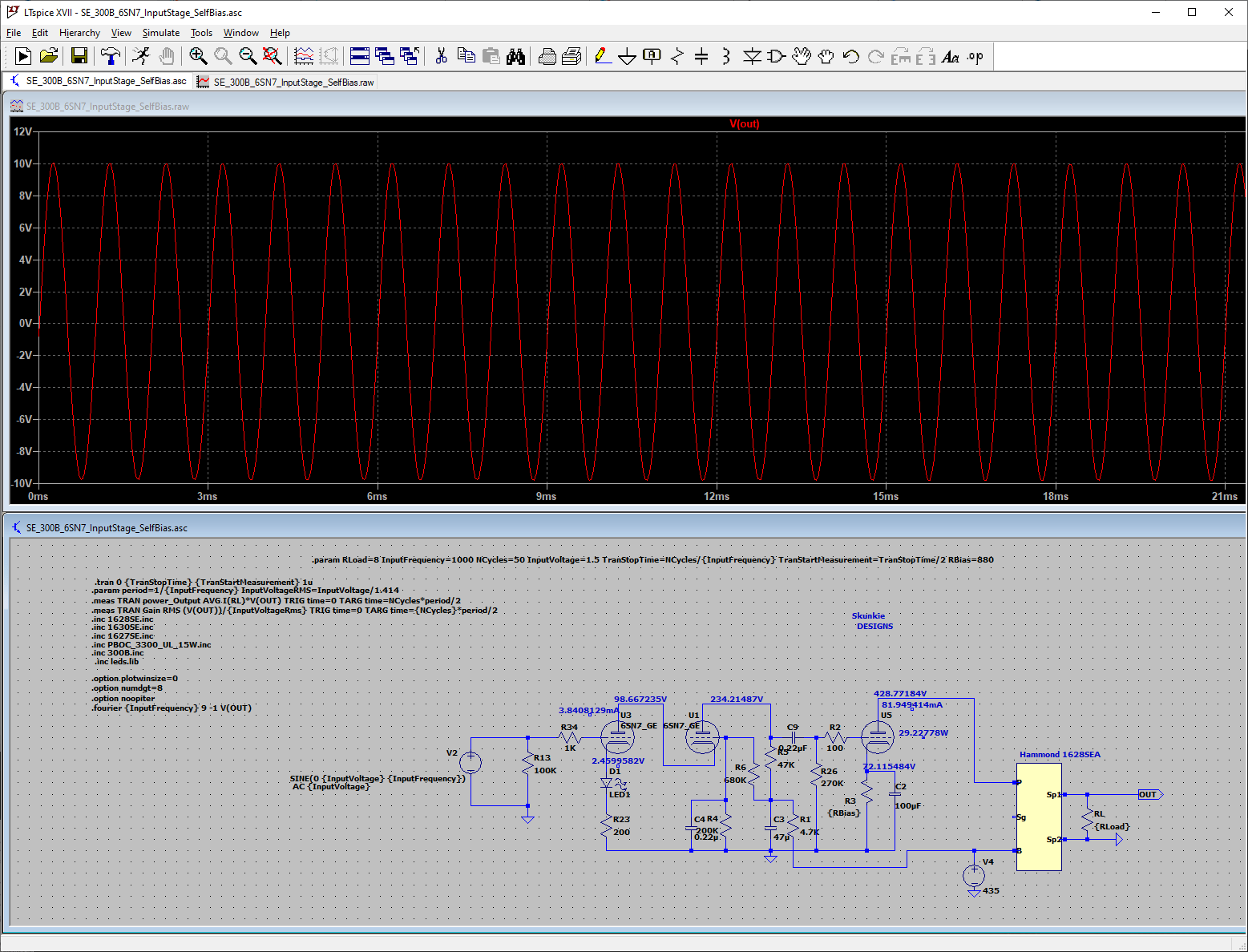Viewport: 1248px width, 952px height.
Task: Open the Simulate menu
Action: [161, 33]
